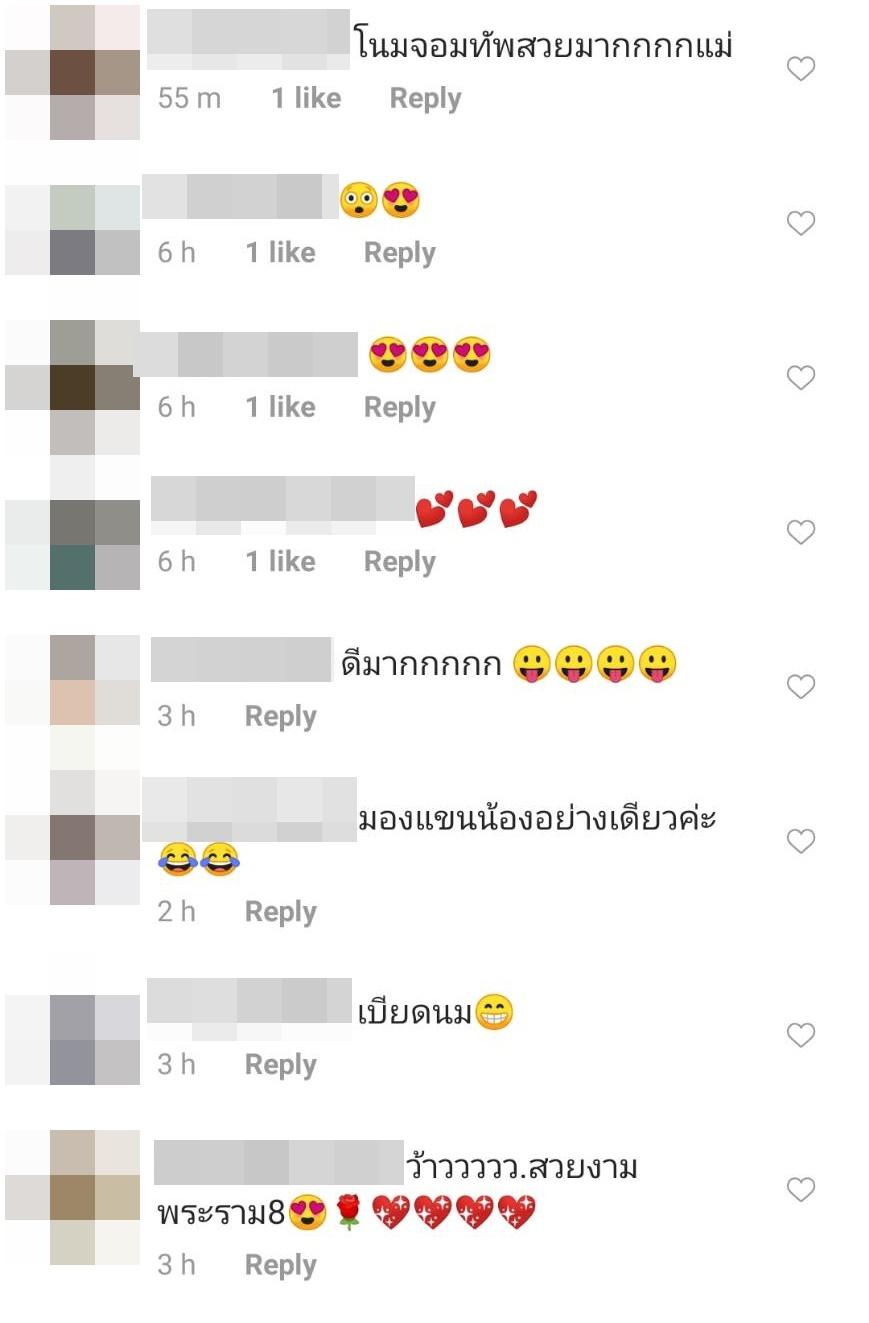Viewport: 869px width, 1323px height.
Task: Like the comment mentioning พระราม8
Action: pyautogui.click(x=801, y=1189)
